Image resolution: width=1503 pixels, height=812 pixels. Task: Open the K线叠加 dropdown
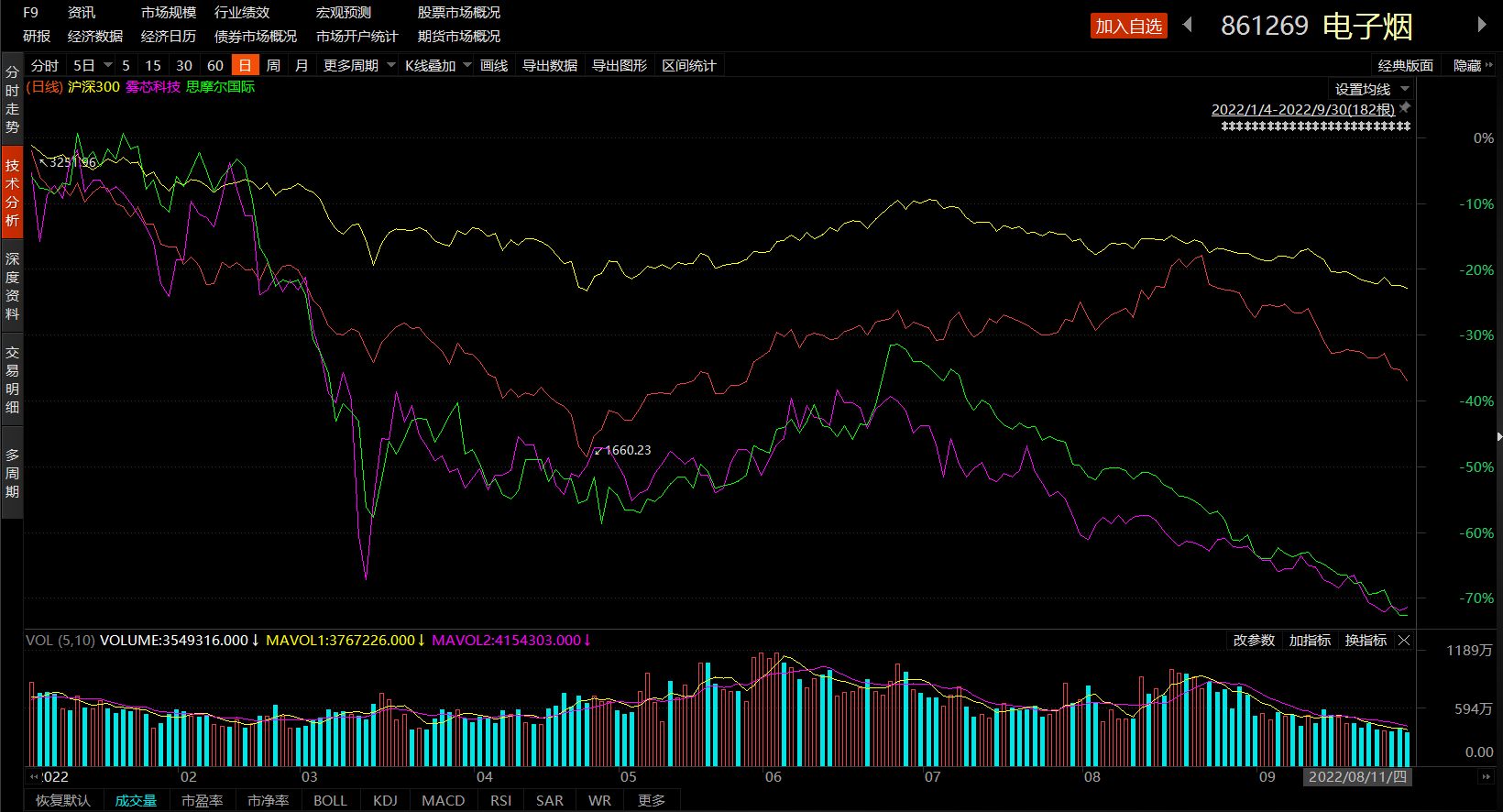437,66
